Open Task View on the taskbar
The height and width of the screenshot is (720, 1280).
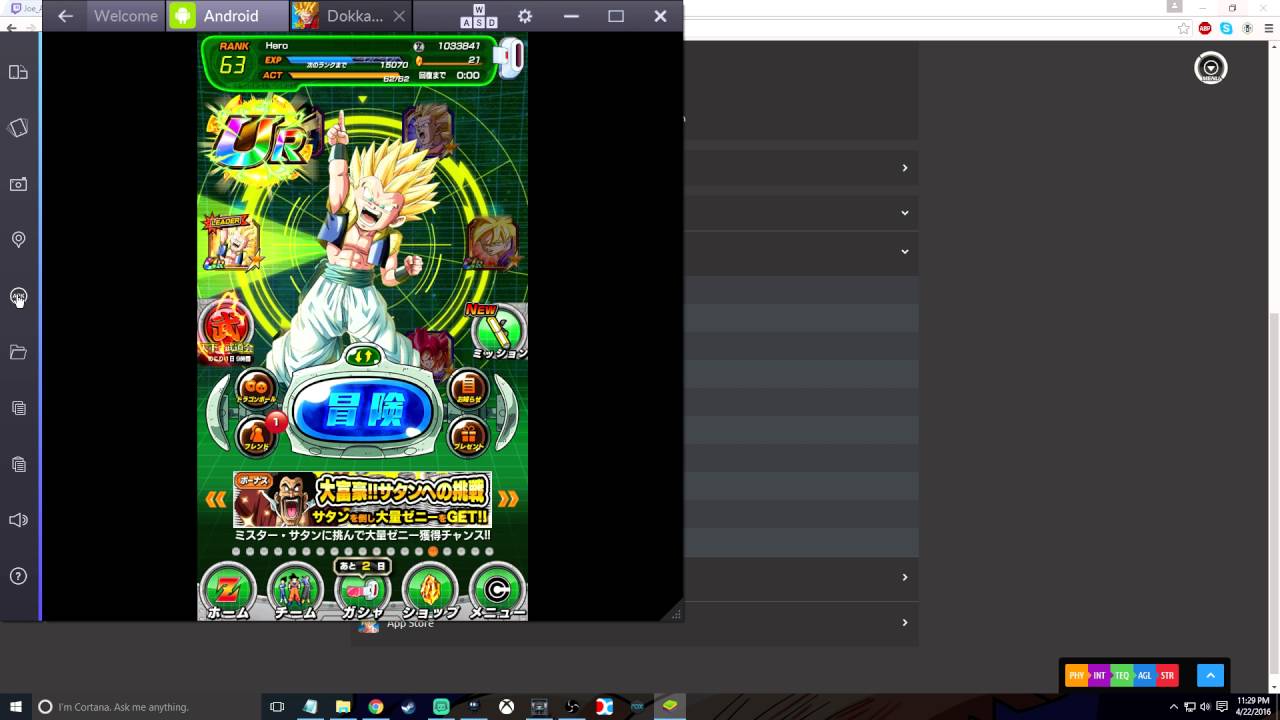point(277,707)
